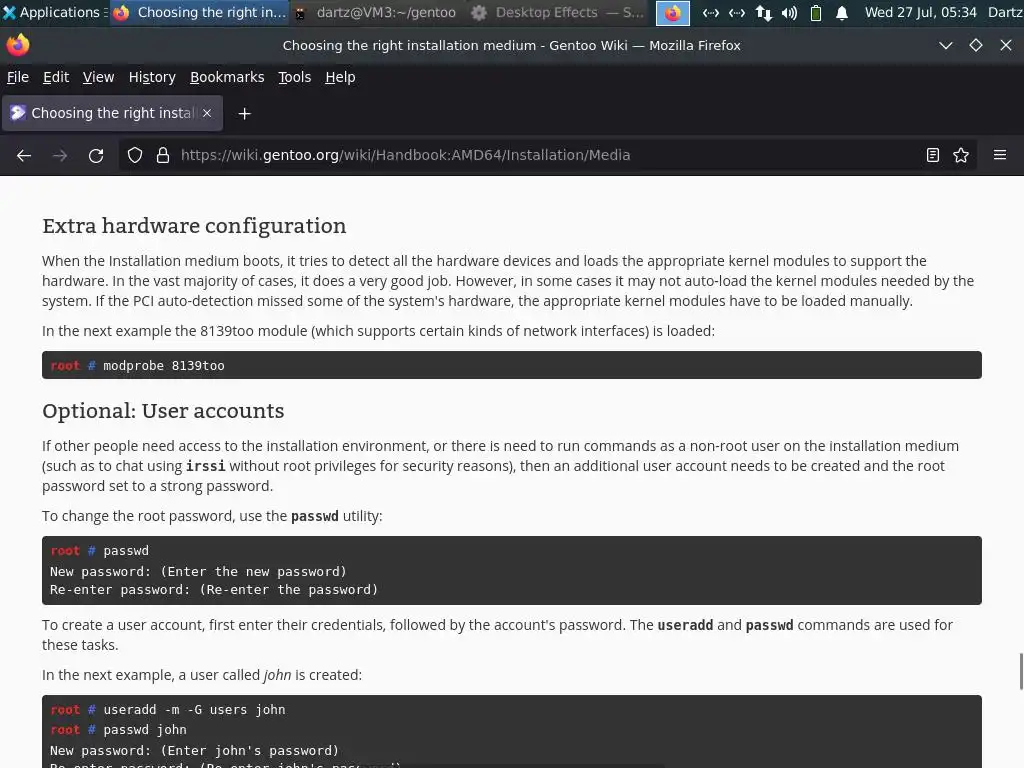
Task: Reload the current page
Action: pos(96,155)
